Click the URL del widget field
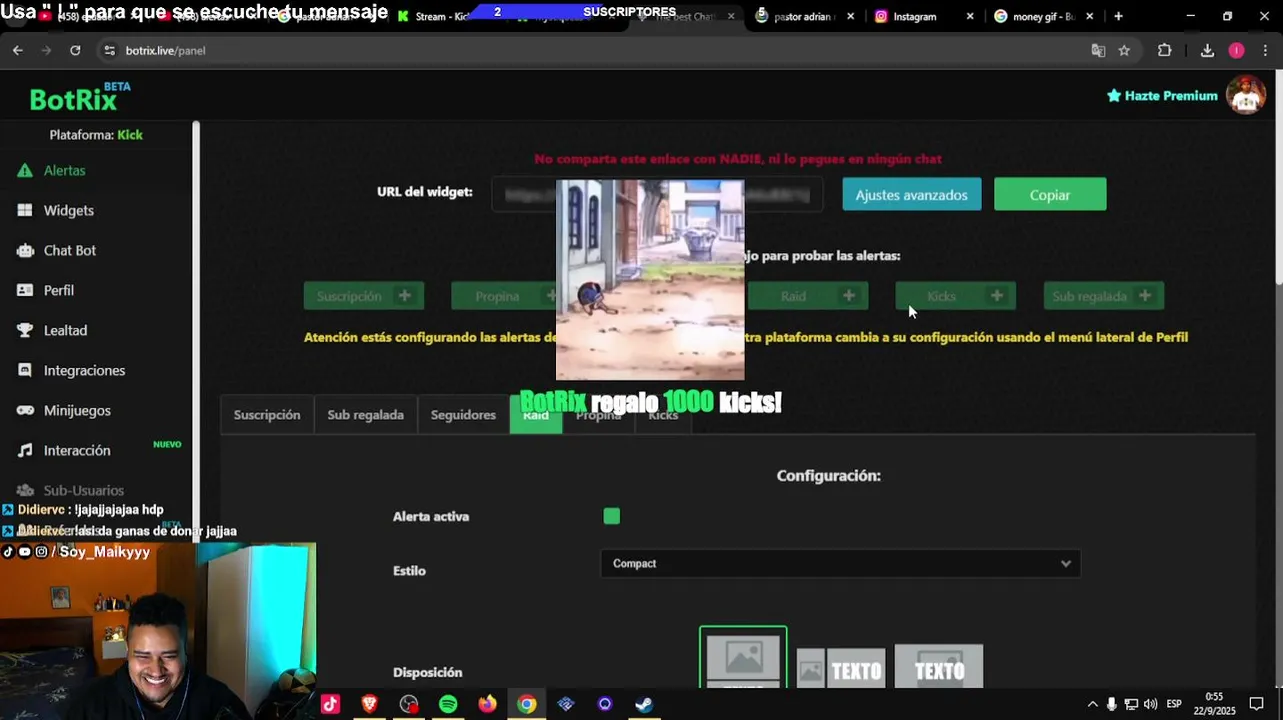 pyautogui.click(x=657, y=195)
